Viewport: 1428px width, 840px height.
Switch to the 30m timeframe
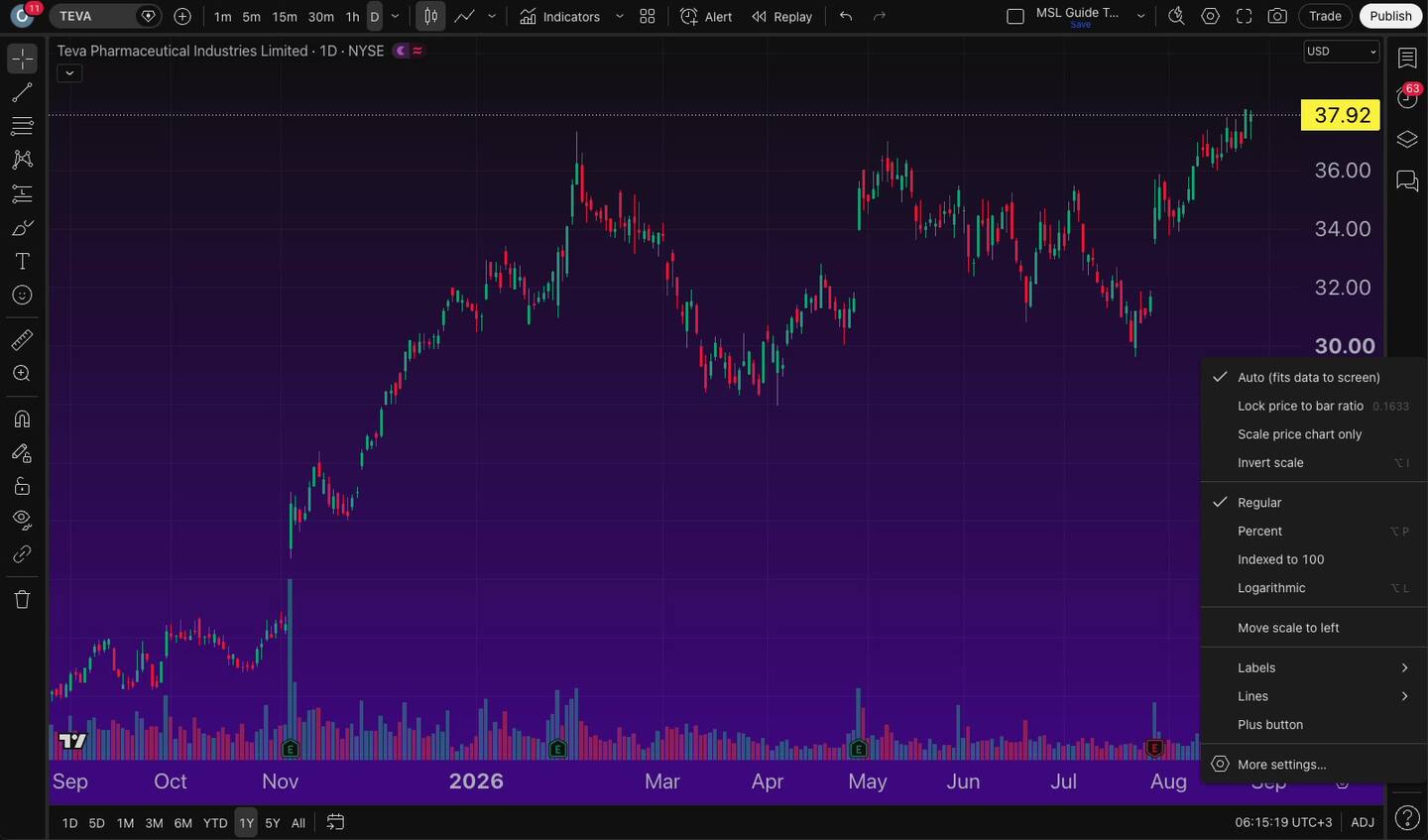coord(321,16)
